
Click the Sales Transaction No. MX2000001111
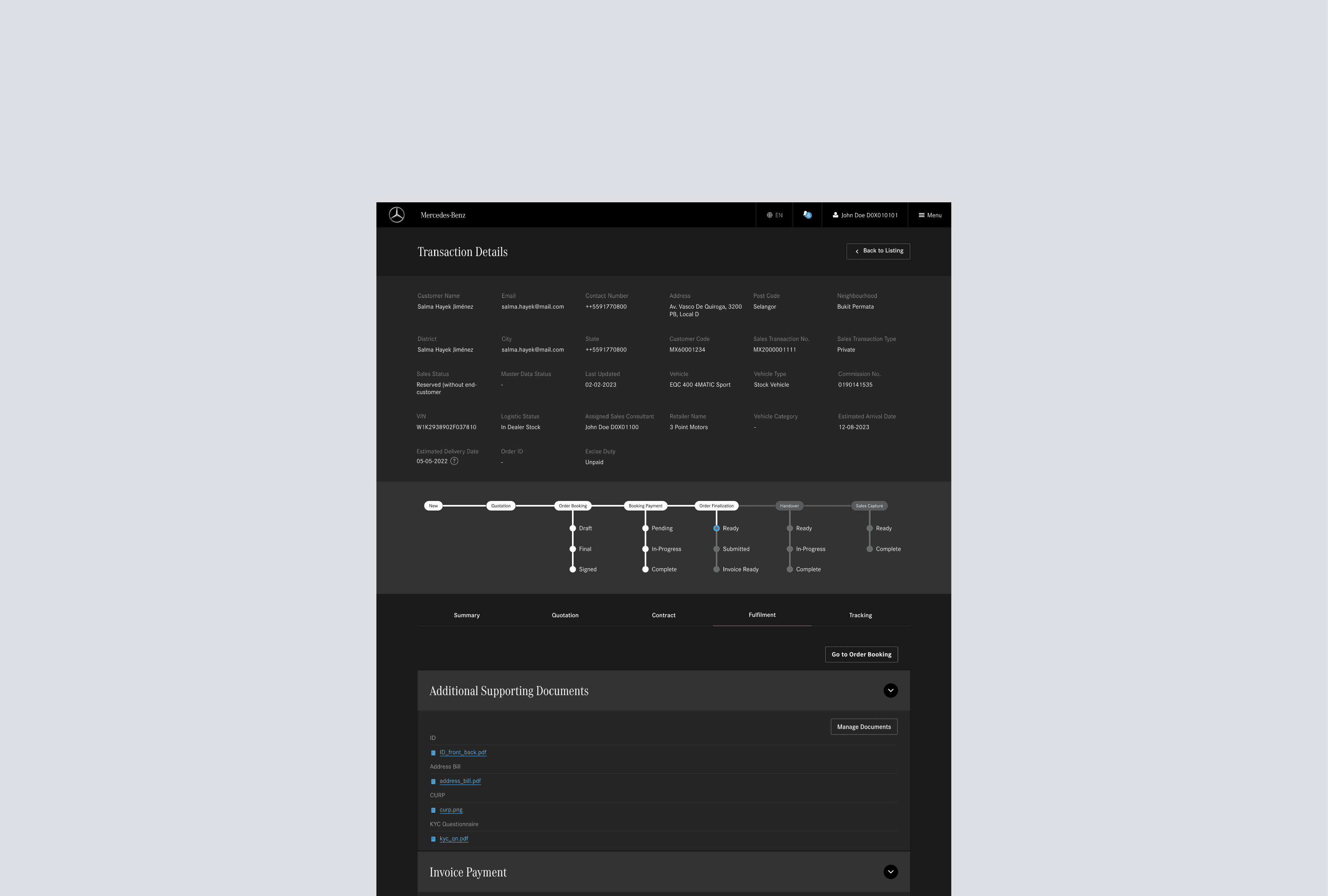point(774,350)
